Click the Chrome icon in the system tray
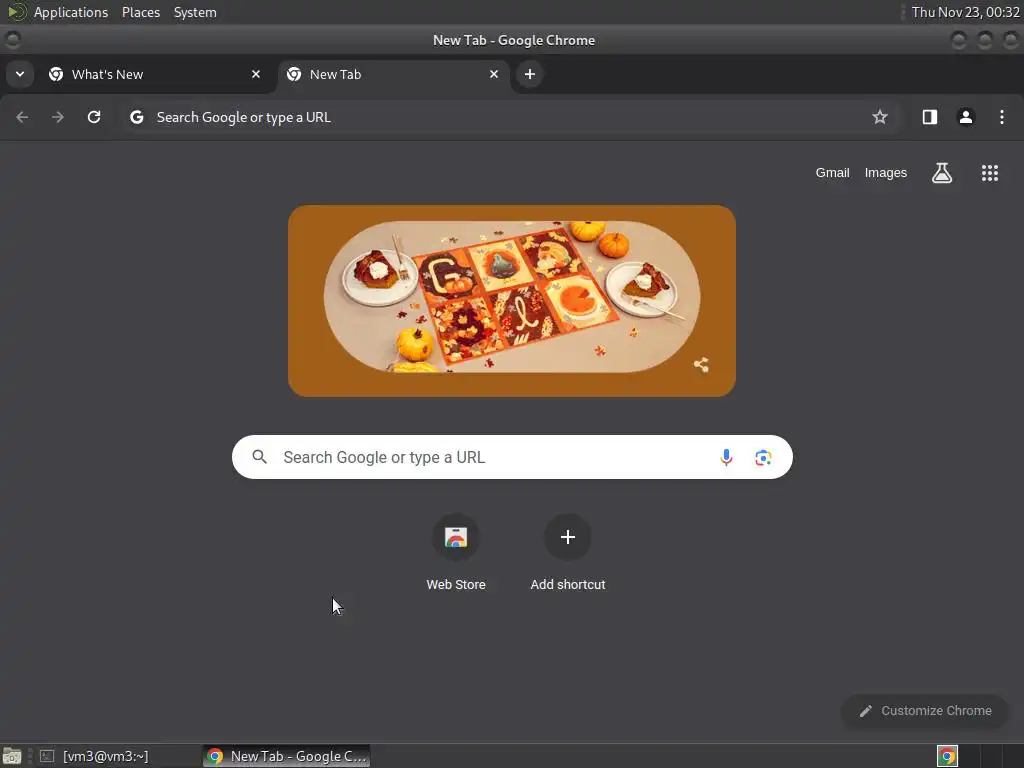The image size is (1024, 768). (947, 756)
